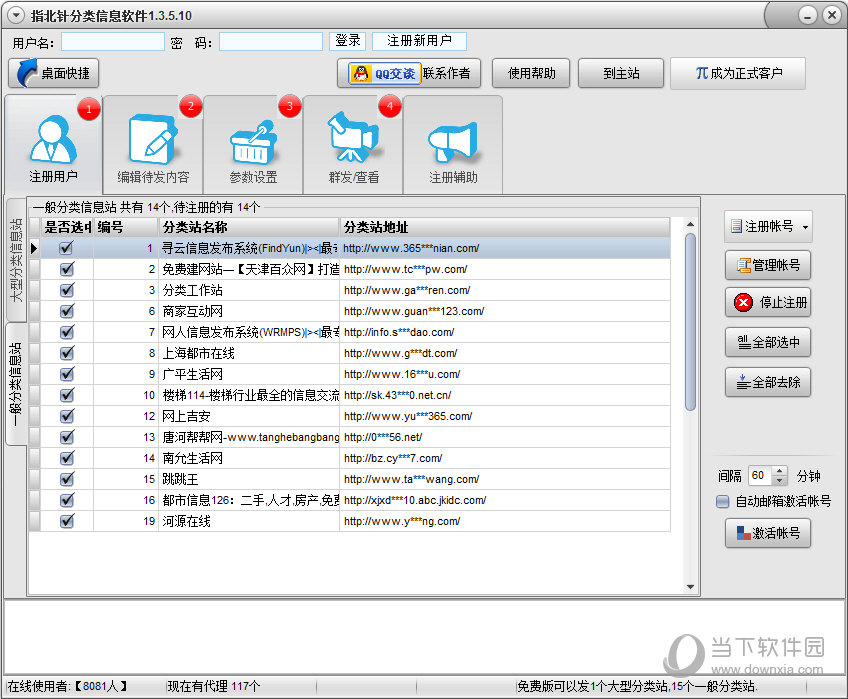Open the title bar dropdown menu icon
This screenshot has width=848, height=699.
16,15
